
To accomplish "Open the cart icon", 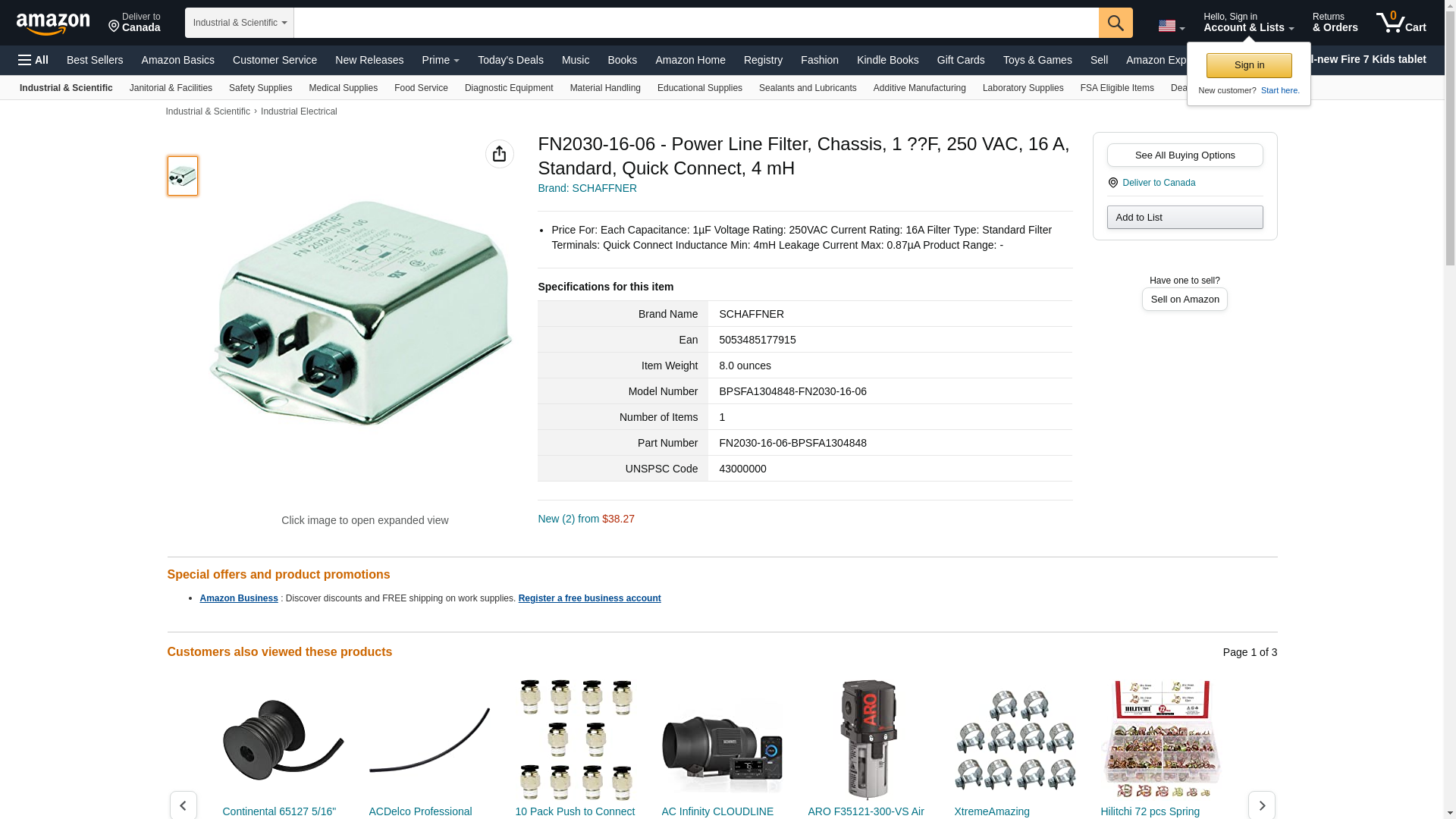I will click(x=1401, y=22).
